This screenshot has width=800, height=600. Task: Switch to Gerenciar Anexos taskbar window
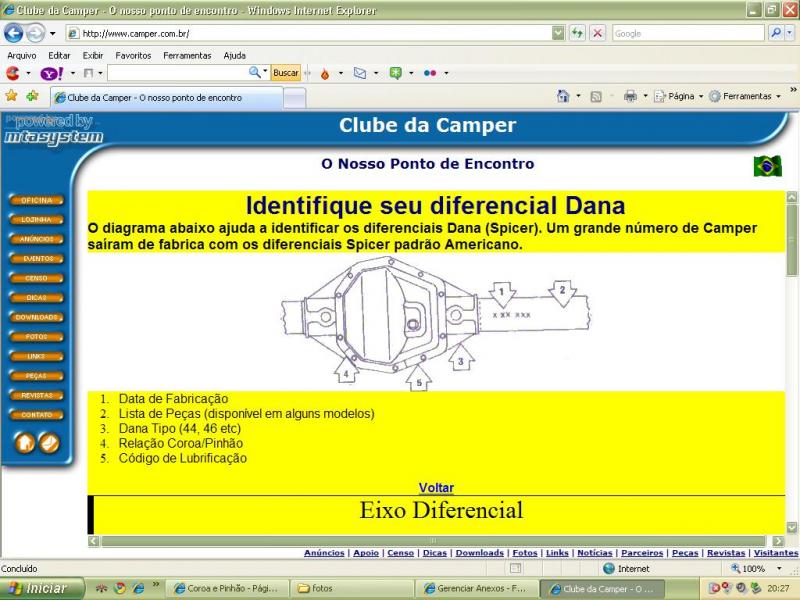click(x=476, y=589)
